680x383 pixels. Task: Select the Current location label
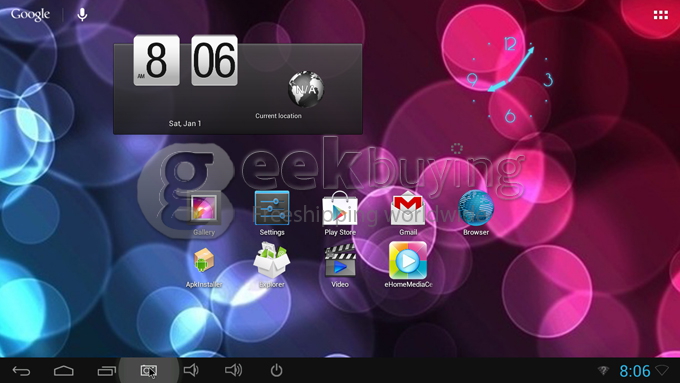278,116
